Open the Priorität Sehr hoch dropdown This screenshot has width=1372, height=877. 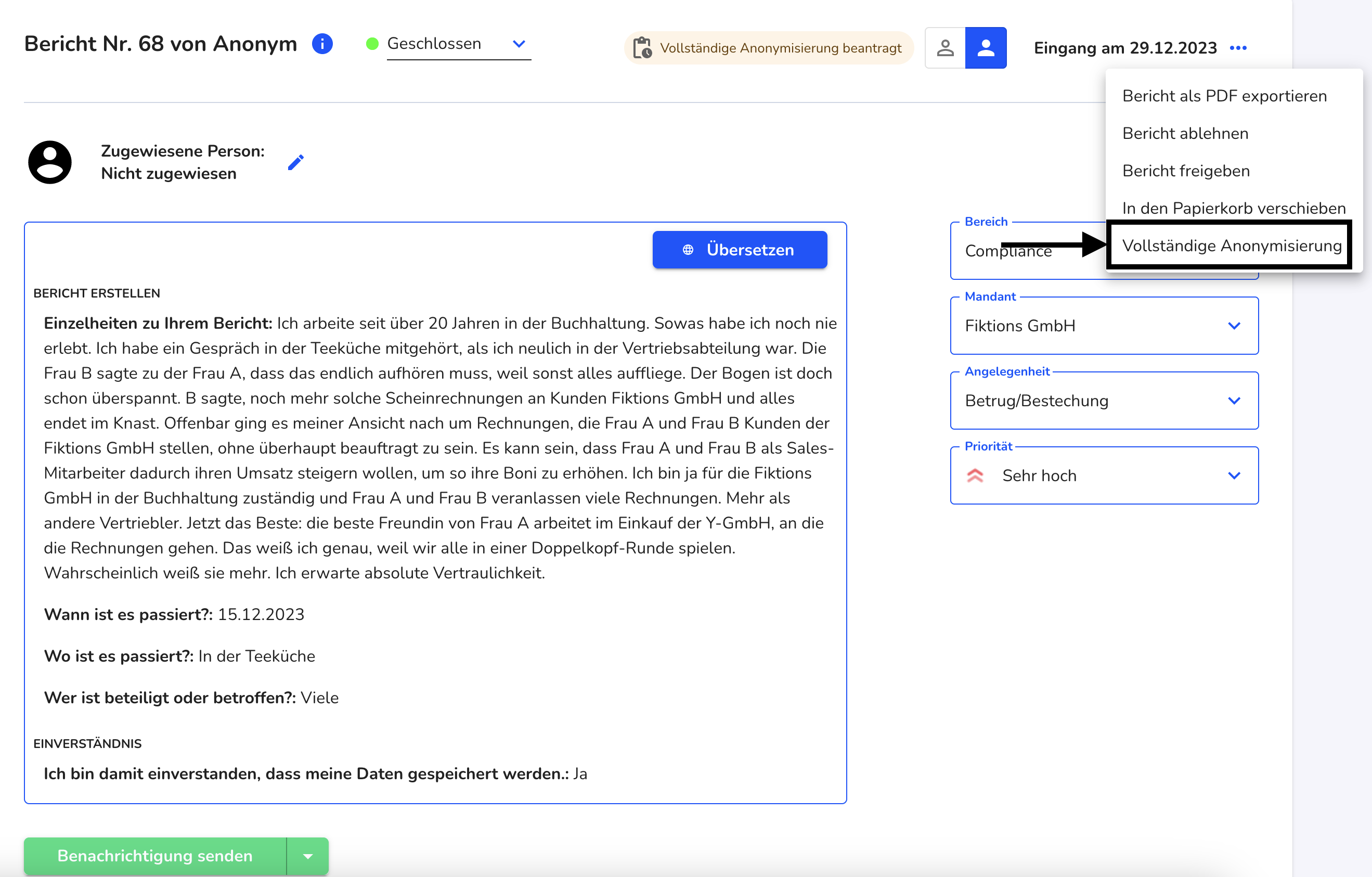pyautogui.click(x=1105, y=476)
